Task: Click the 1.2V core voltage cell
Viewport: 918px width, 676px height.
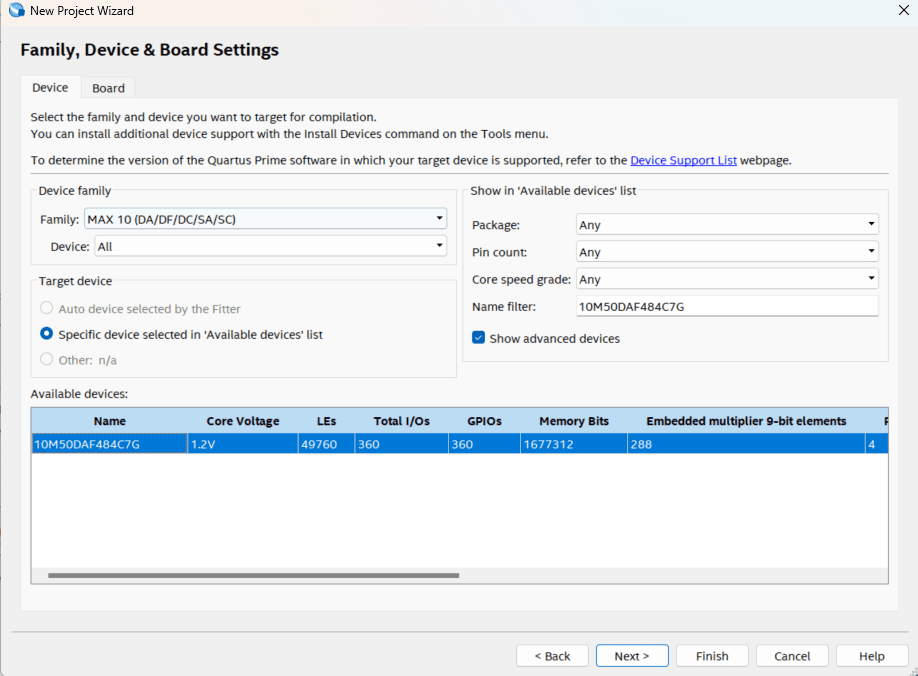Action: pyautogui.click(x=243, y=444)
